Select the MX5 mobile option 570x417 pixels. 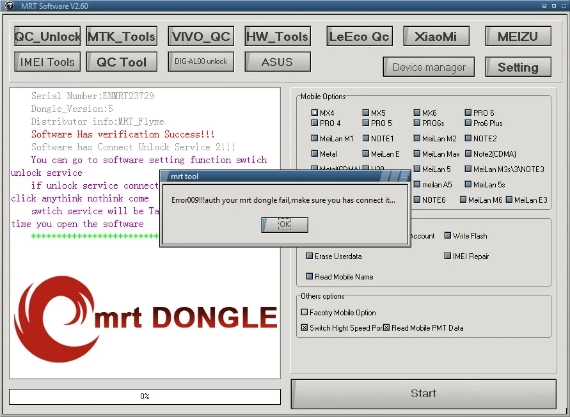[x=366, y=112]
